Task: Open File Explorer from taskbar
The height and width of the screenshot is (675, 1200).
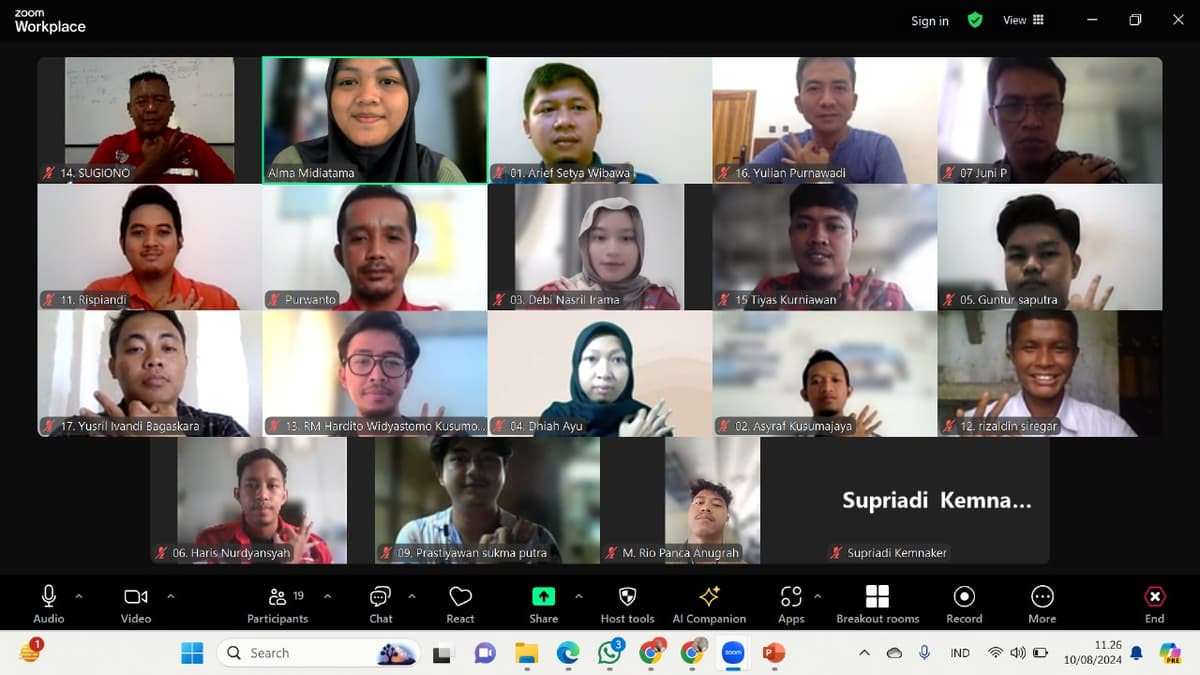Action: 526,653
